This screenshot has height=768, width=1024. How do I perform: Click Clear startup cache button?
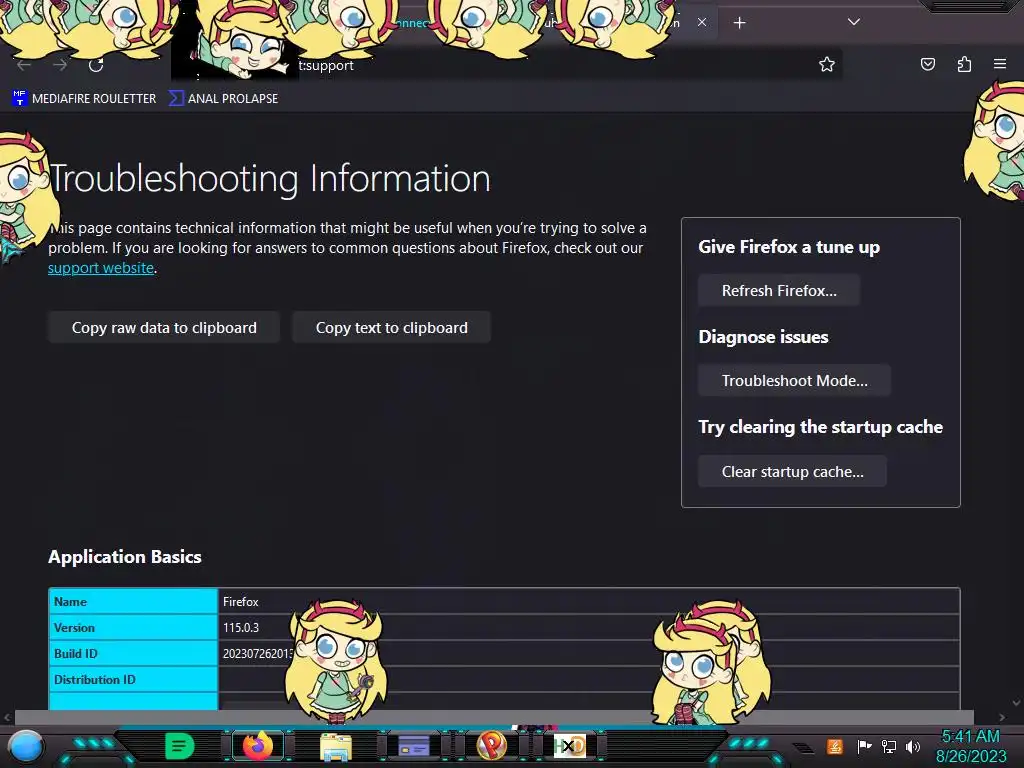pos(793,472)
